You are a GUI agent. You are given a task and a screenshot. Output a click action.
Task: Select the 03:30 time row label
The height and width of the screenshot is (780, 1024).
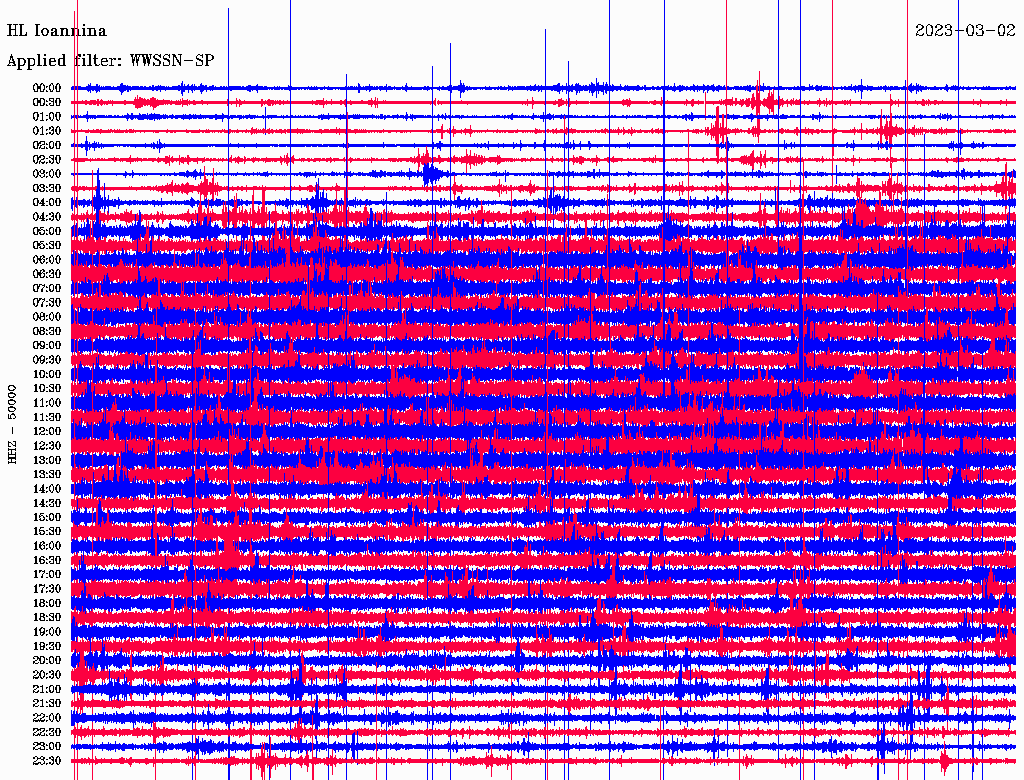pos(47,188)
